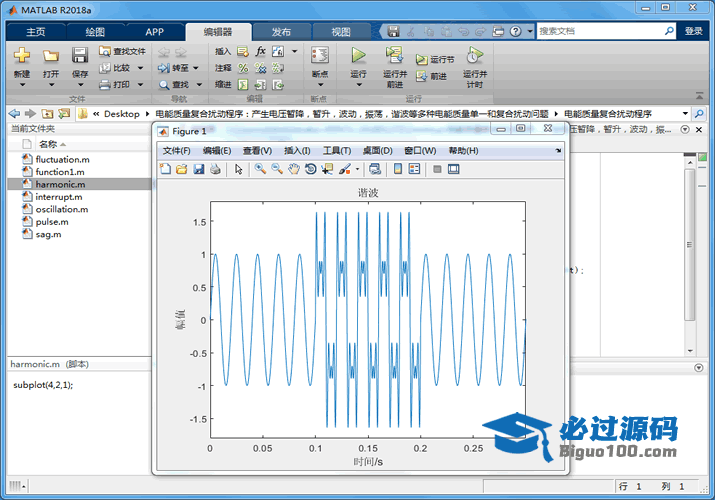This screenshot has width=715, height=500.
Task: Click Run and Time (运行并计时) icon
Action: click(x=475, y=55)
